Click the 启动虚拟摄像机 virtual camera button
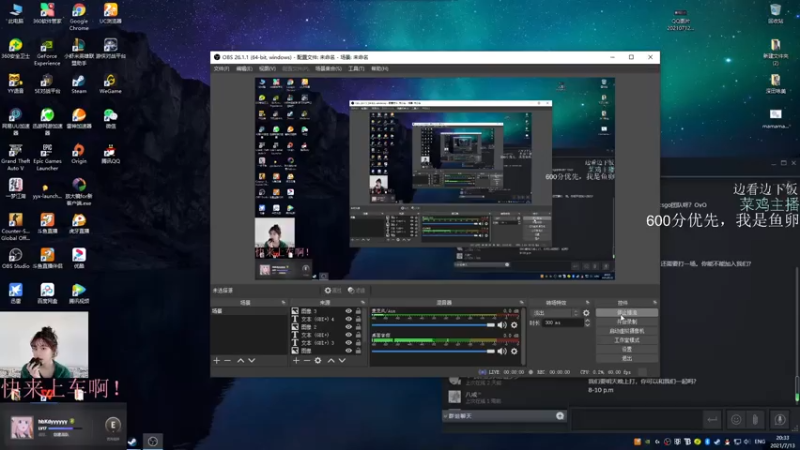 pos(627,331)
